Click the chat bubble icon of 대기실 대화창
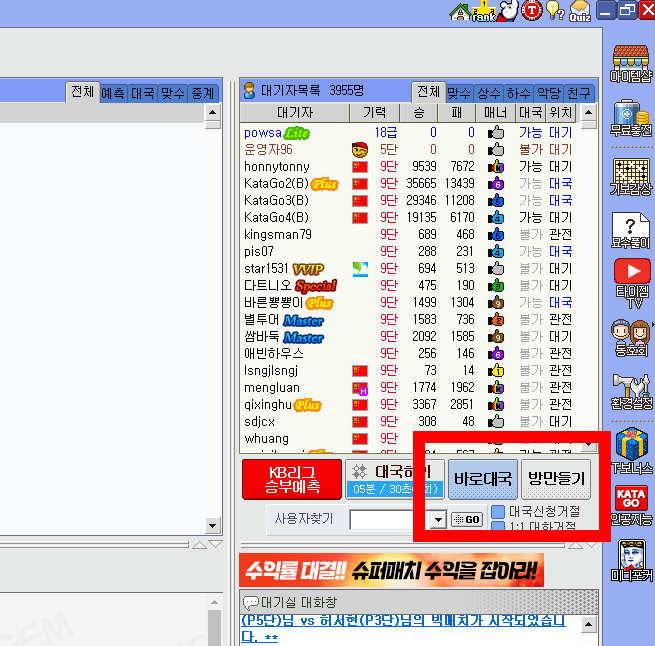 tap(251, 603)
